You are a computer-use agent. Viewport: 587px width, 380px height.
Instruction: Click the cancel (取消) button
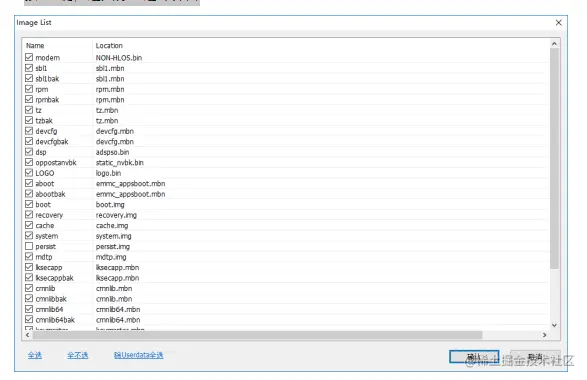535,357
